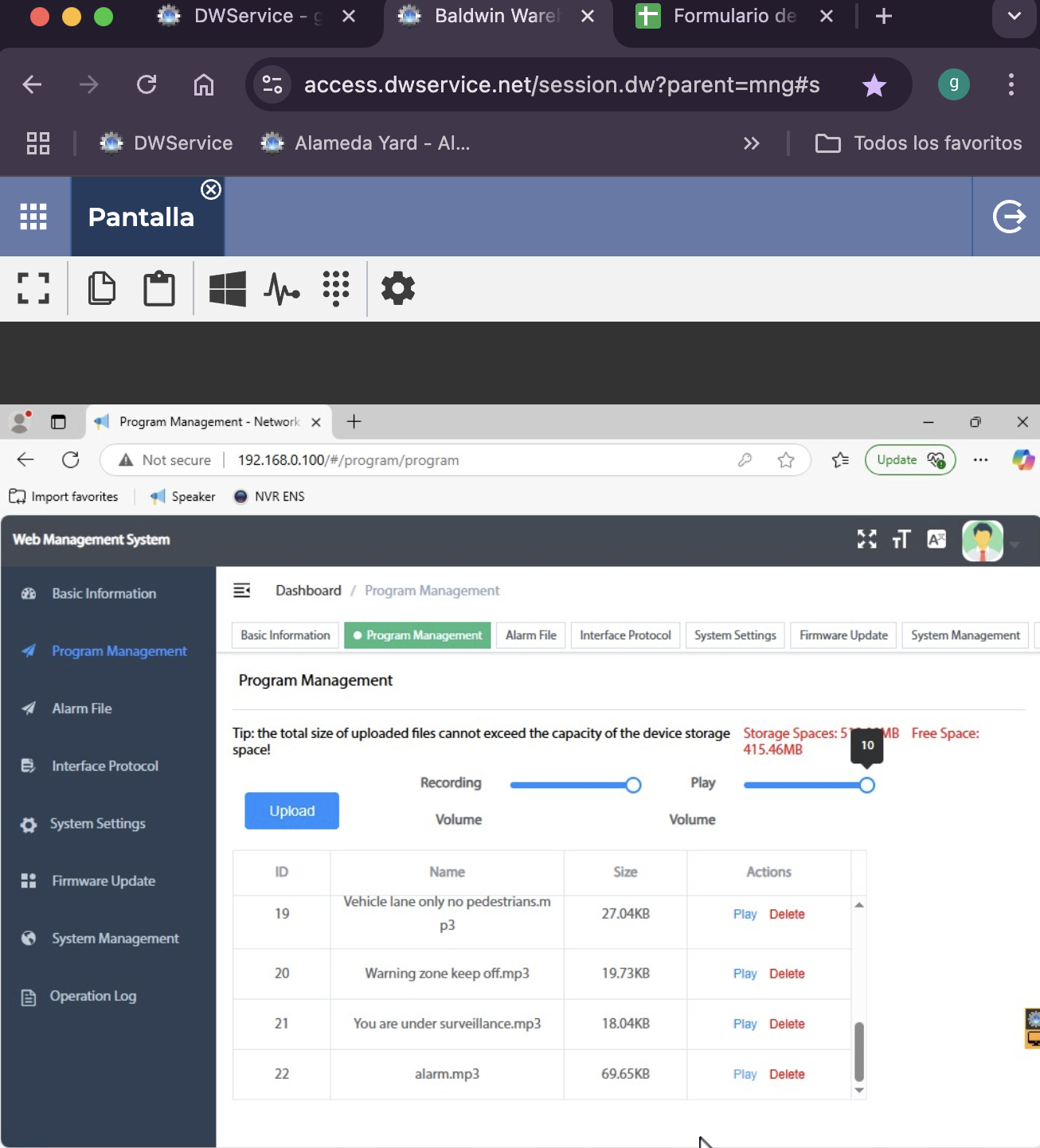Open the remote keypad icon

coord(336,288)
